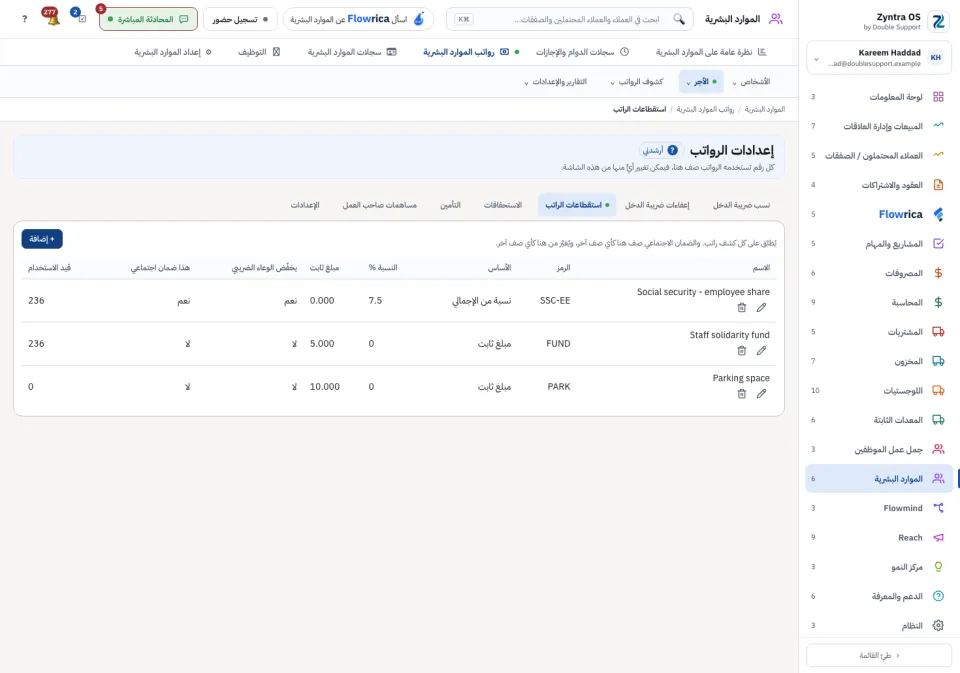Open المشتريات purchases in sidebar
This screenshot has width=960, height=673.
tap(879, 332)
